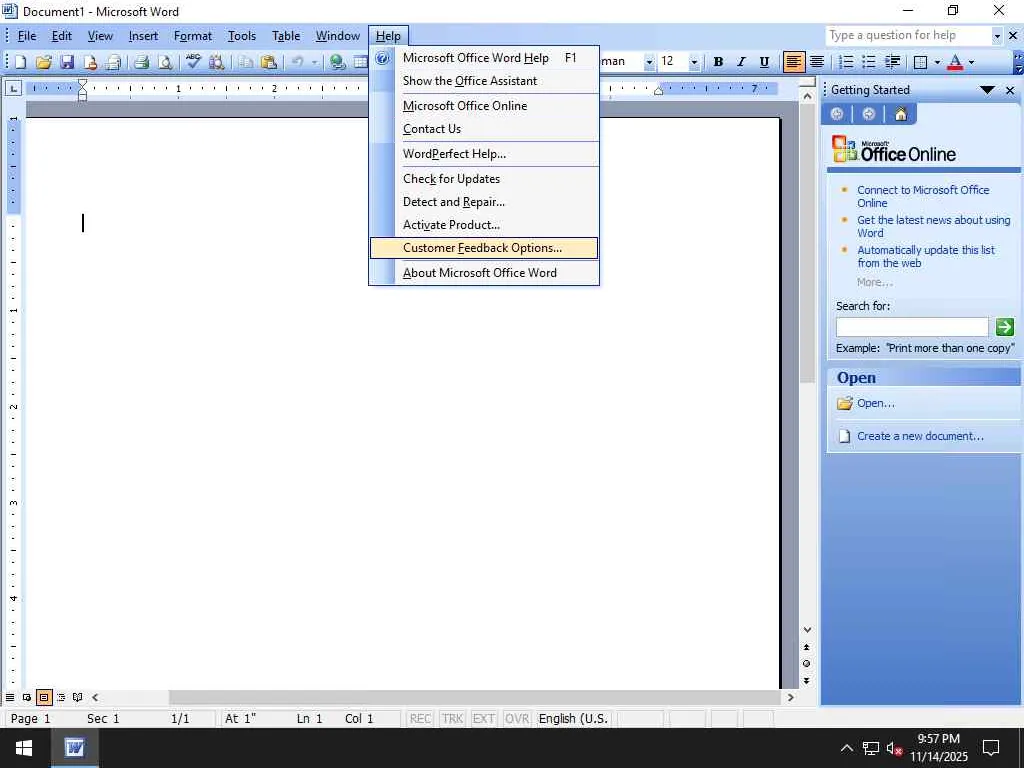
Task: Create a new blank document icon
Action: [x=20, y=62]
